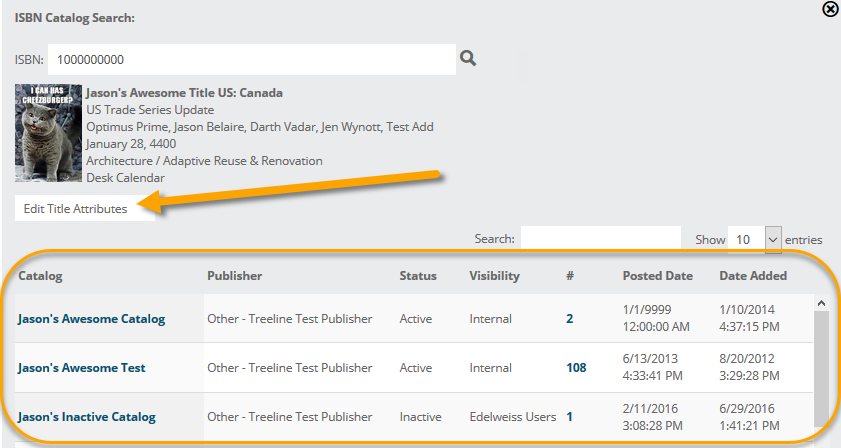Click the scrollbar up arrow in table
The height and width of the screenshot is (448, 841).
[x=821, y=302]
